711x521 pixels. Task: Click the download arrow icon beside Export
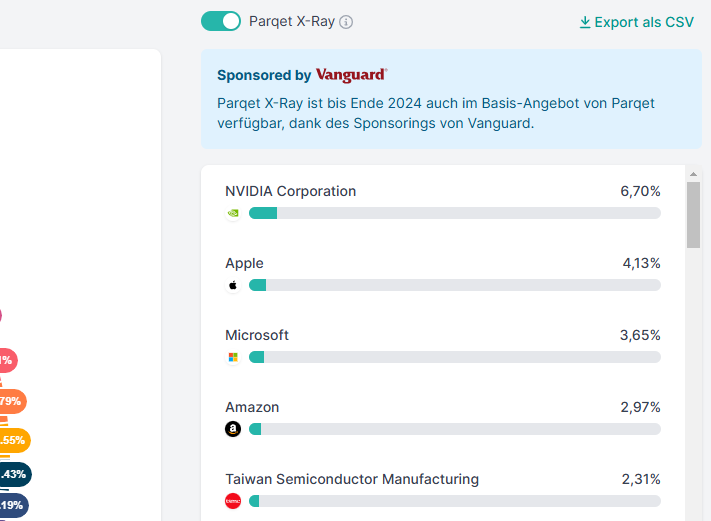(585, 22)
